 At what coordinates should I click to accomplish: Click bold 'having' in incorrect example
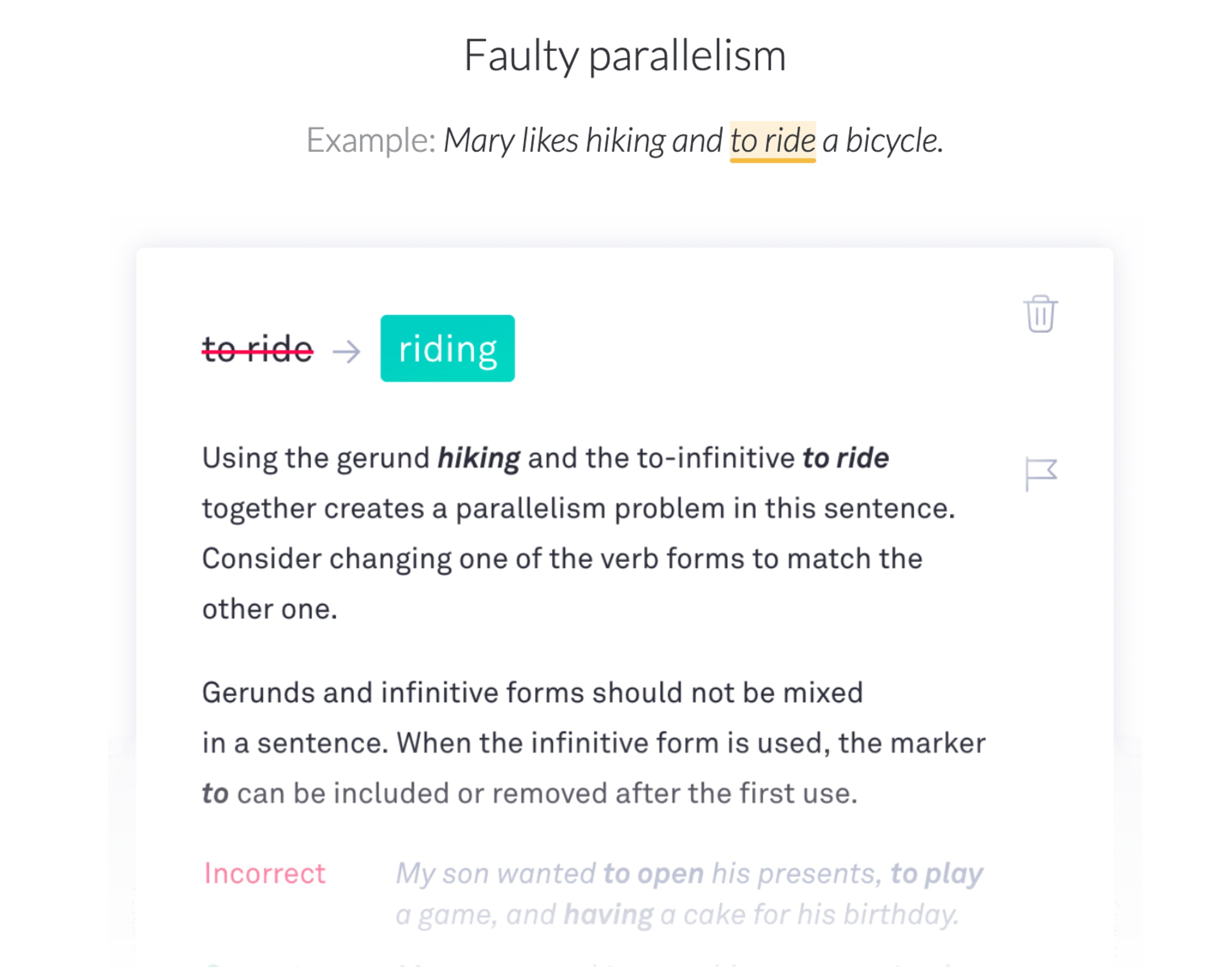pos(608,914)
